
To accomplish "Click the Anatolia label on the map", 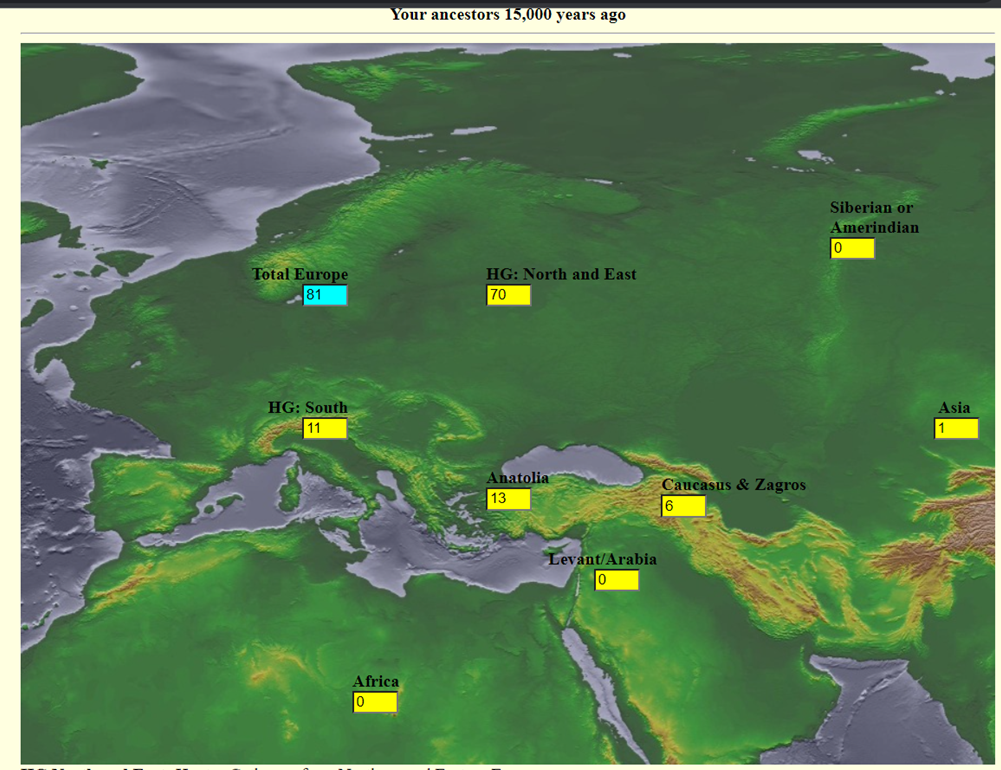I will coord(518,478).
